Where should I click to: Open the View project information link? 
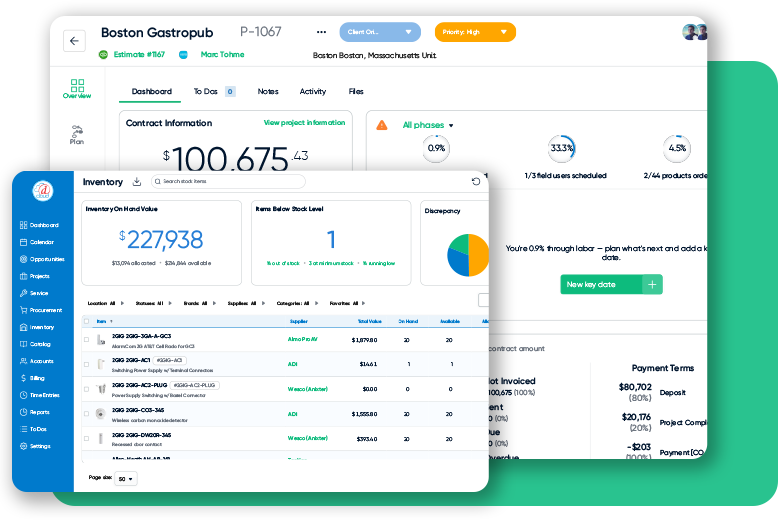(304, 122)
